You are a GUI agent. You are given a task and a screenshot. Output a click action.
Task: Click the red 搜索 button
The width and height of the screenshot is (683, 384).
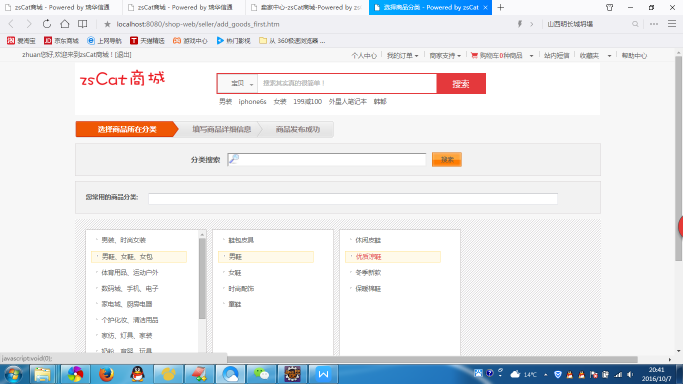461,83
